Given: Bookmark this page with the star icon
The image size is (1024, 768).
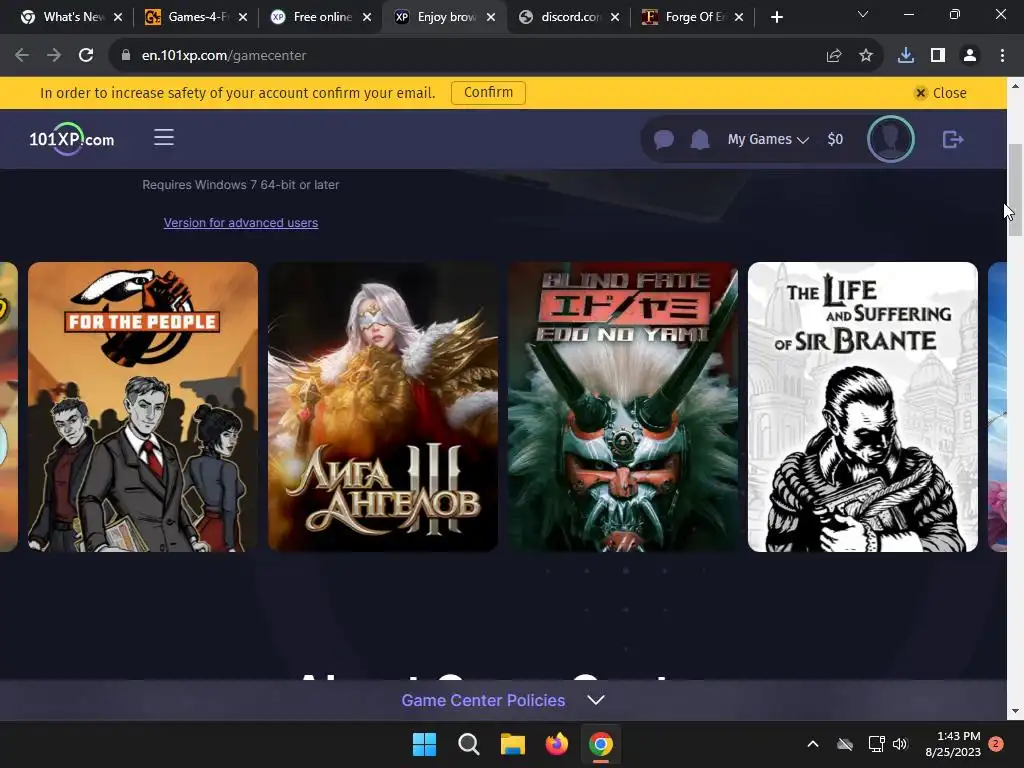Looking at the screenshot, I should pos(866,56).
